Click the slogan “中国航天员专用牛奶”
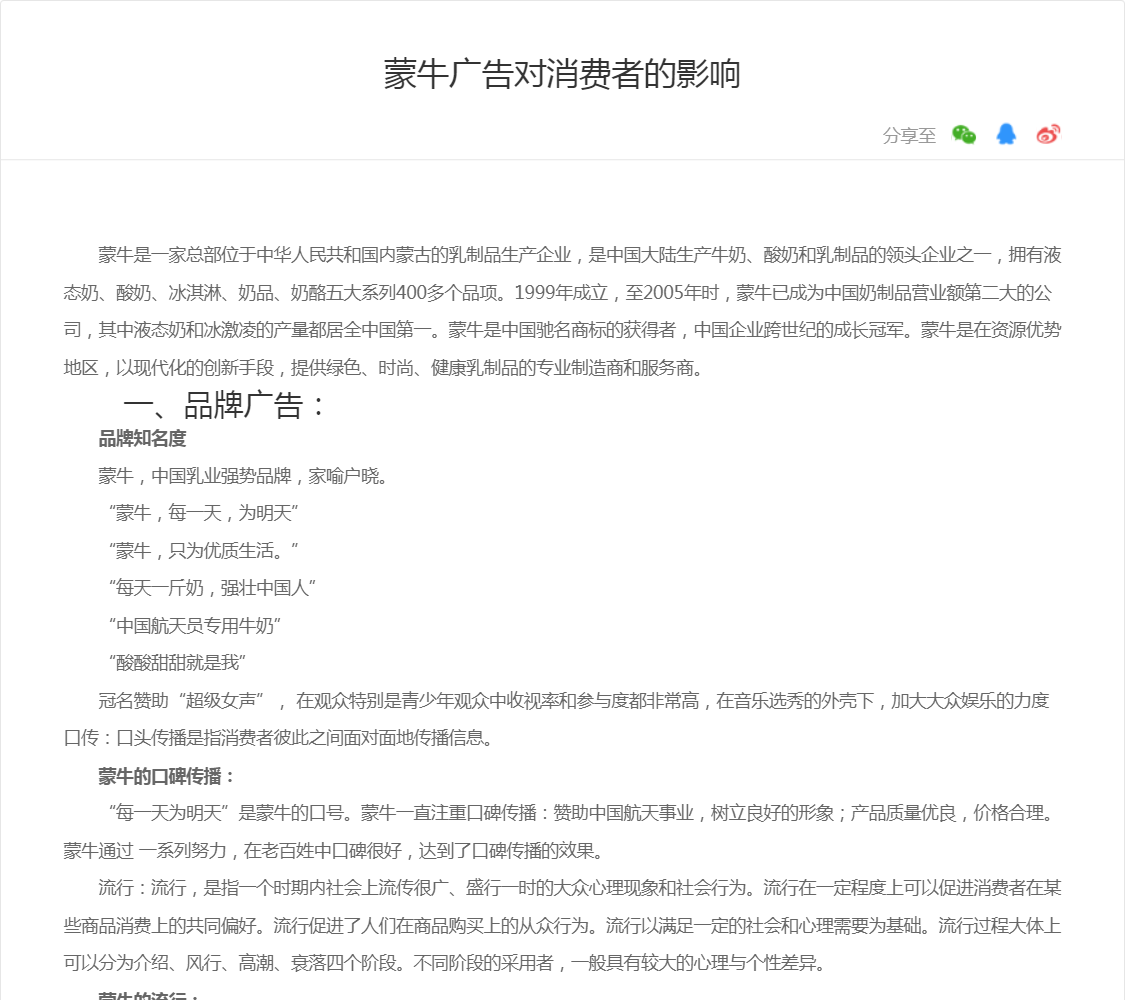This screenshot has height=1000, width=1125. (194, 626)
